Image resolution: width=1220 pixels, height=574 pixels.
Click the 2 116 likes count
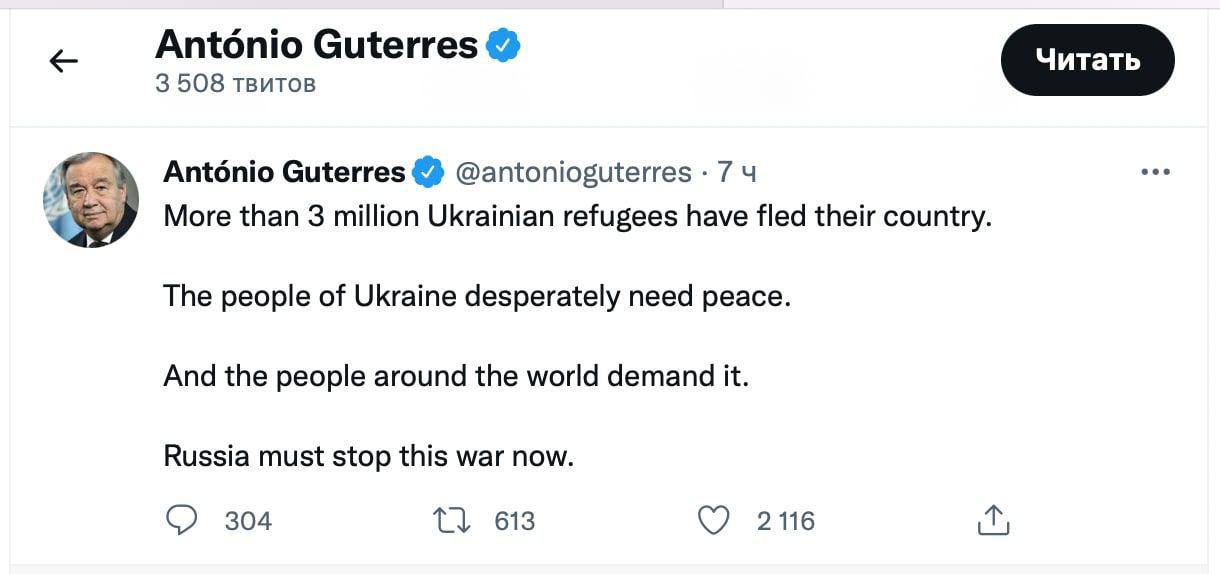click(x=785, y=521)
